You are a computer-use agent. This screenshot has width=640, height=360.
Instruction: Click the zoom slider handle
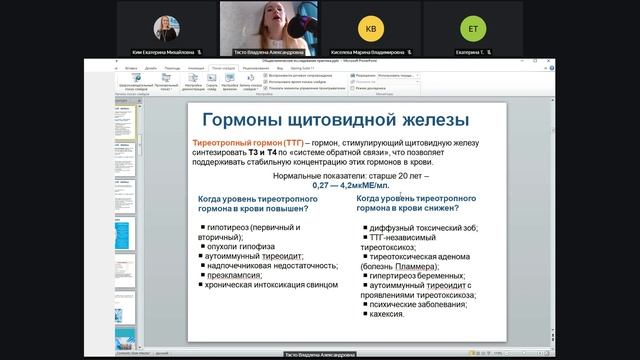coord(524,353)
